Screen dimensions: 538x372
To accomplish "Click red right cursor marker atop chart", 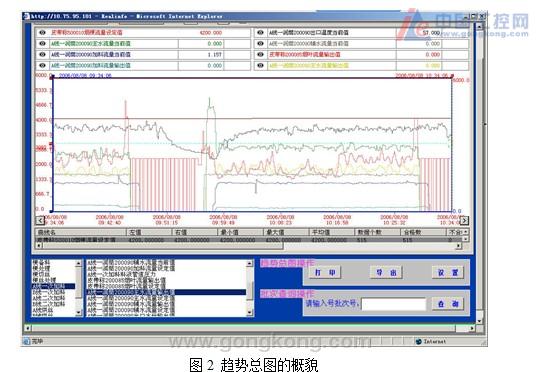I will pyautogui.click(x=452, y=76).
